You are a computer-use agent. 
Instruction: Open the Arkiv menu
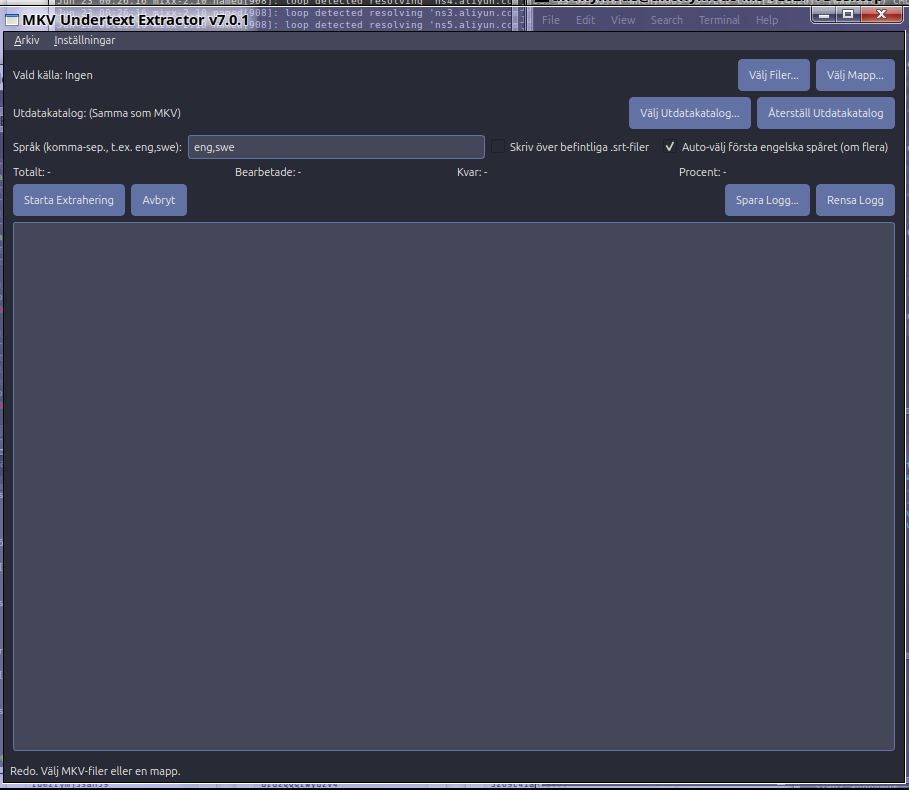coord(26,40)
